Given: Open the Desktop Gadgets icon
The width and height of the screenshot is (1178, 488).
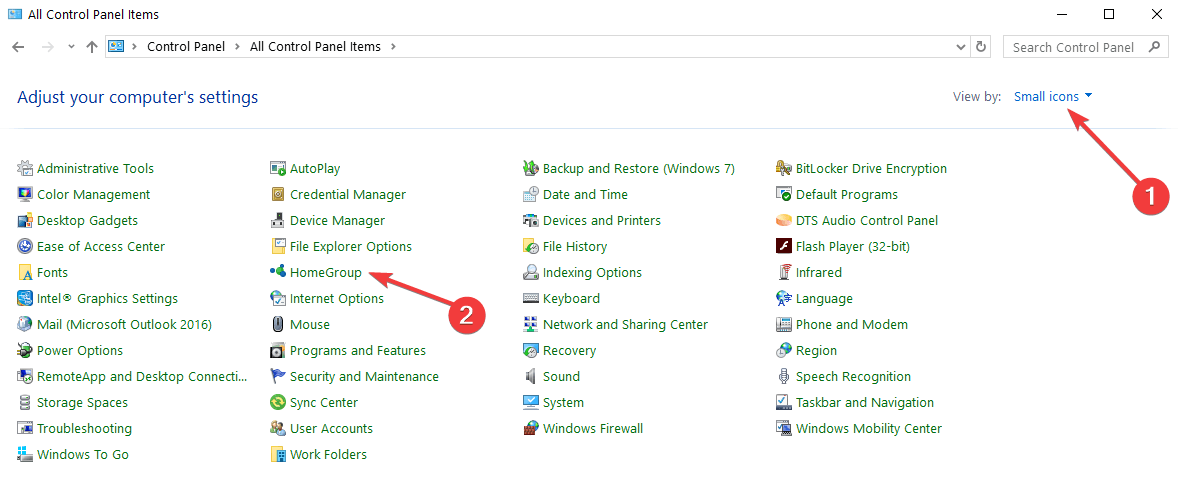Looking at the screenshot, I should [x=25, y=221].
